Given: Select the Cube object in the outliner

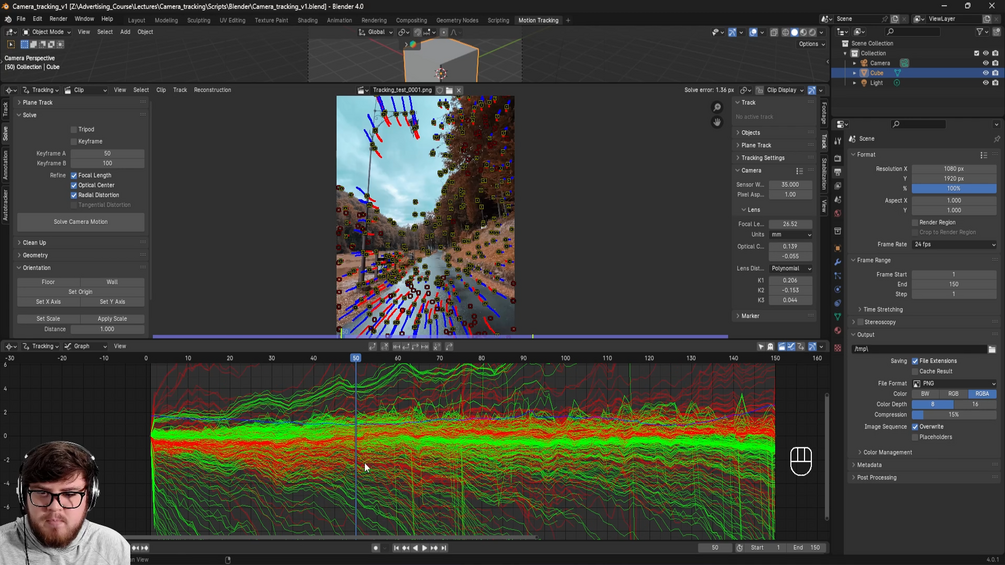Looking at the screenshot, I should [x=876, y=73].
